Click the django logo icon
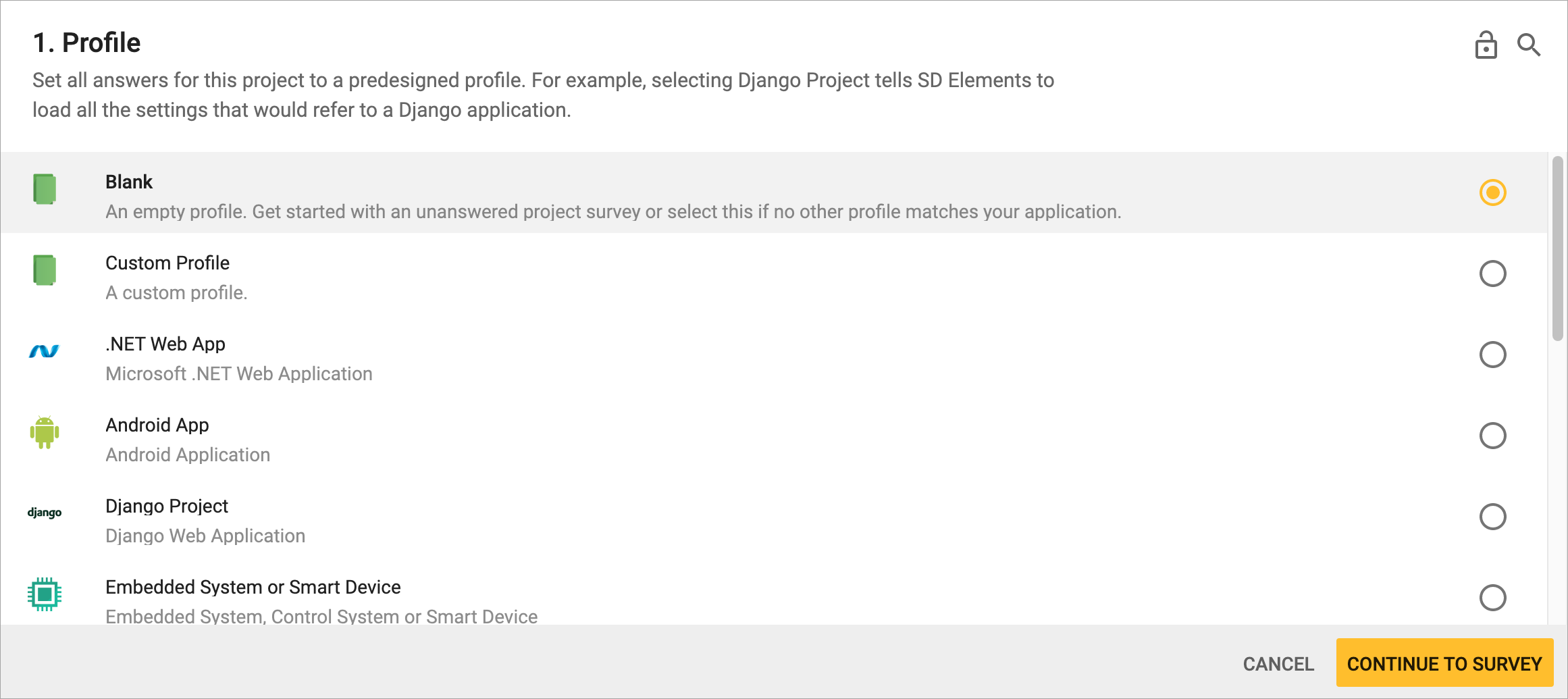The image size is (1568, 699). (45, 513)
